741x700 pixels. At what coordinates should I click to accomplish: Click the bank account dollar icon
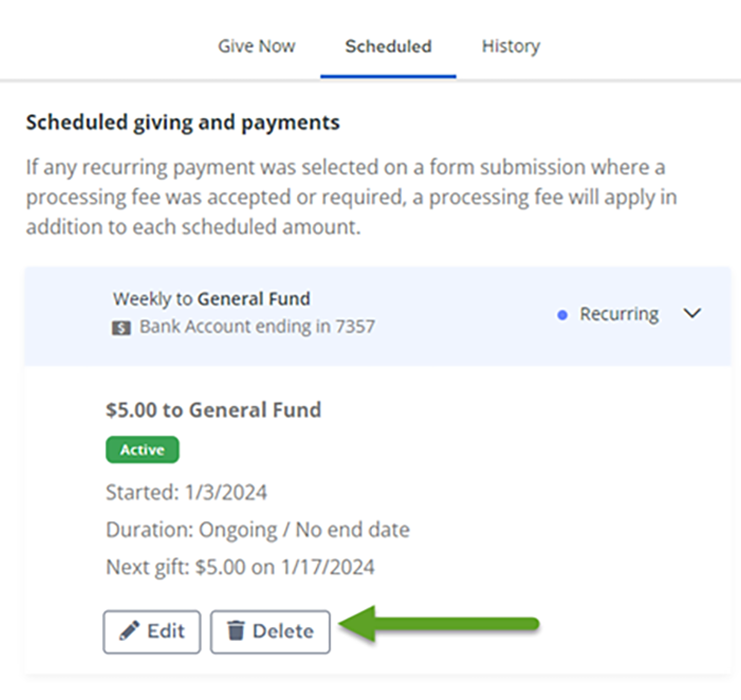121,328
